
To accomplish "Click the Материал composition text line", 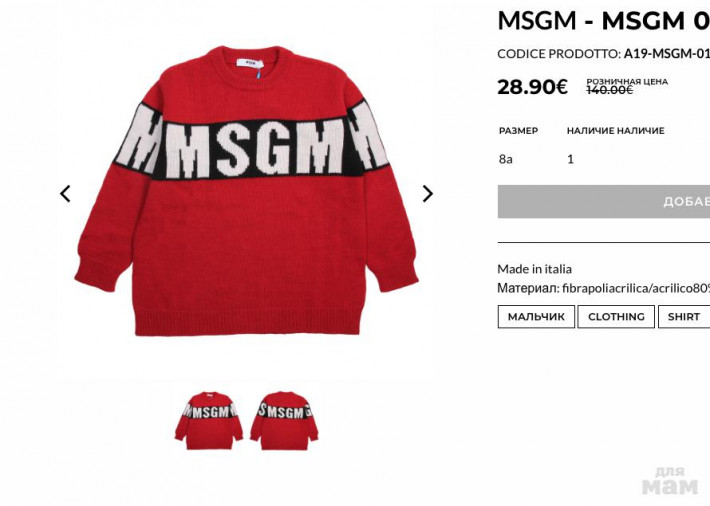I will click(604, 288).
